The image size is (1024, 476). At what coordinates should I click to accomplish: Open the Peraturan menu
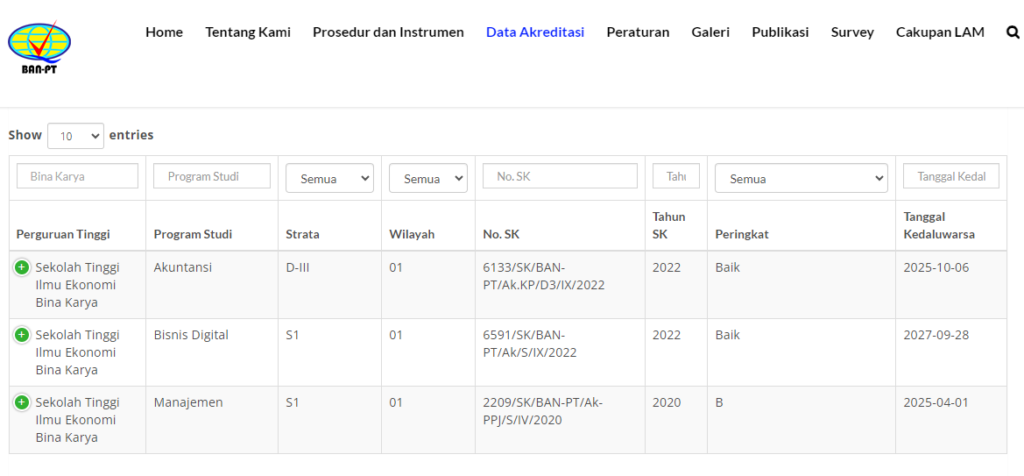(638, 32)
